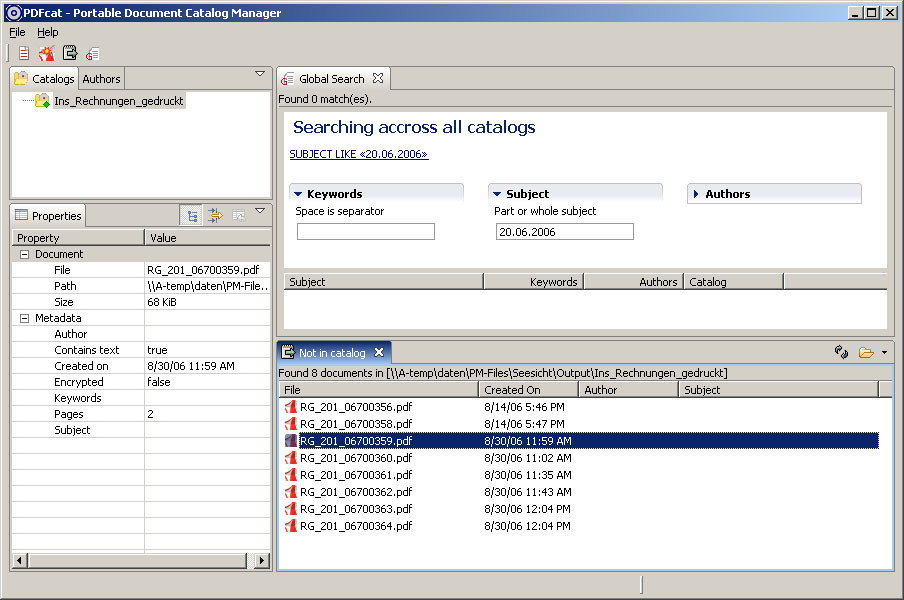Screen dimensions: 904x600
Task: Open Global Search from the main toolbar
Action: 92,54
